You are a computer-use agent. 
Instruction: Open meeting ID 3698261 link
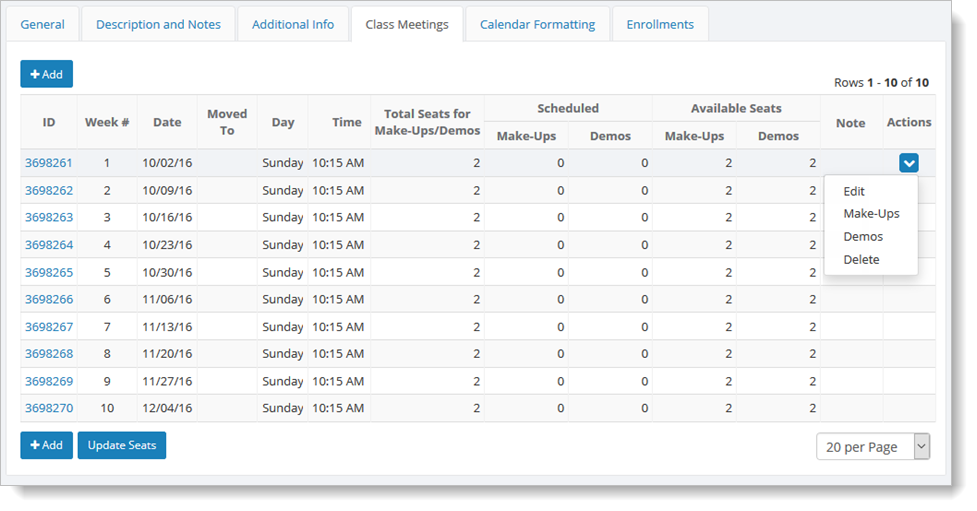click(x=49, y=163)
